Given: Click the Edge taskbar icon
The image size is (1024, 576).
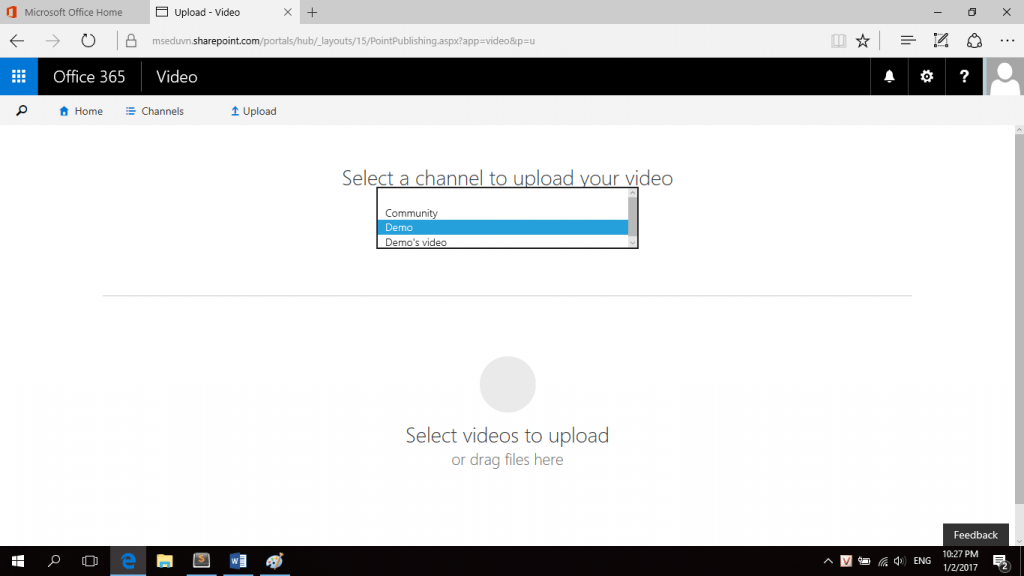Looking at the screenshot, I should coord(128,561).
